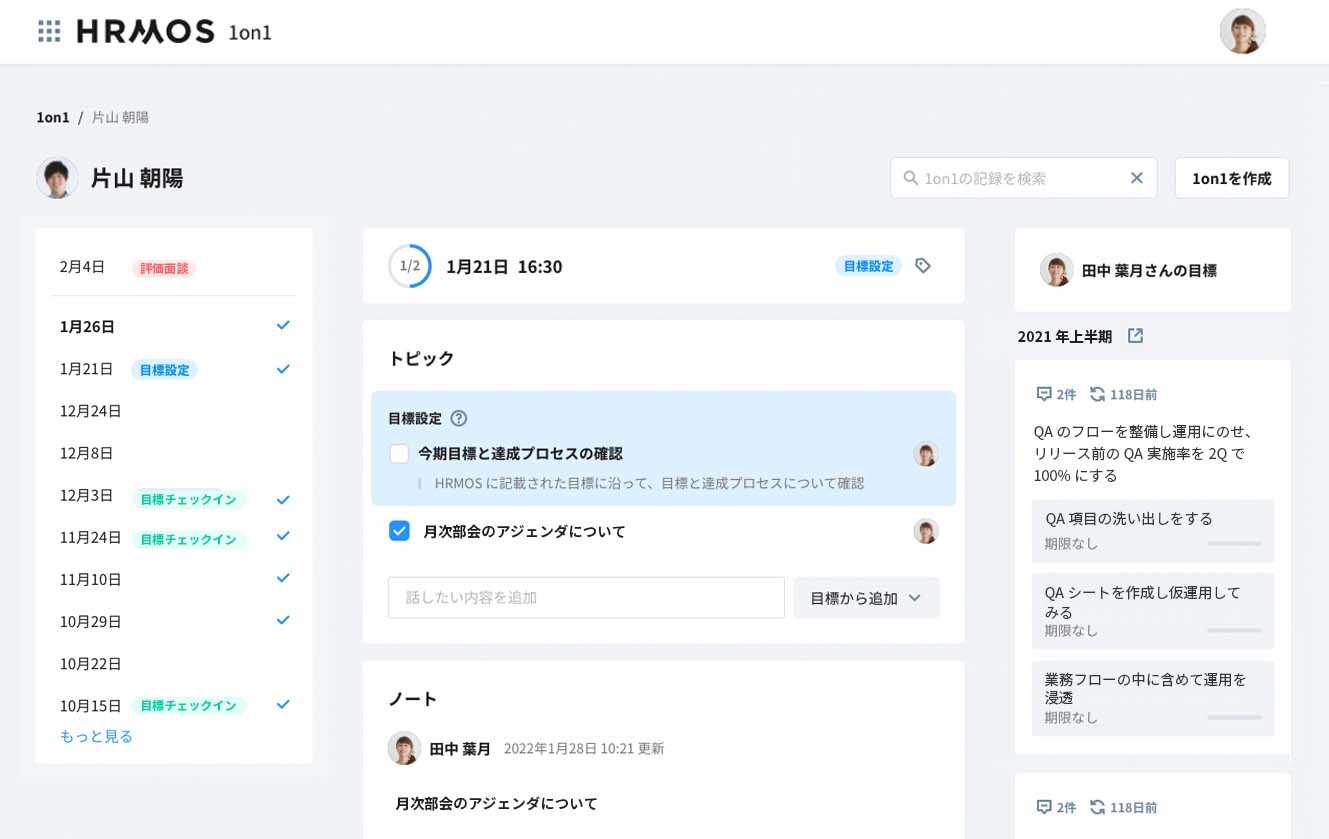
Task: Click the checkmark on the 1月26日 entry
Action: coord(283,326)
